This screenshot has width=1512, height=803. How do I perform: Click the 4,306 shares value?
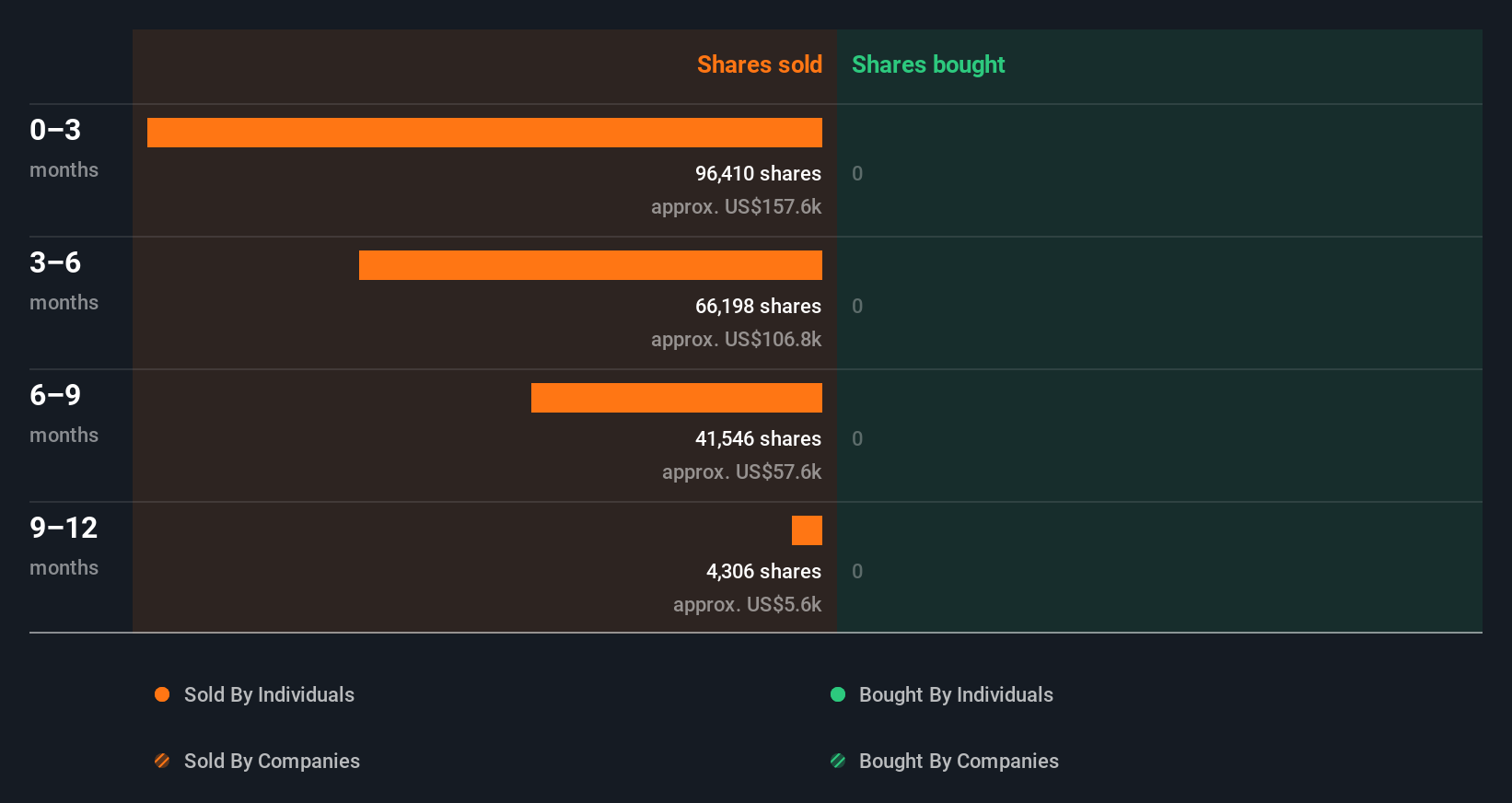(x=763, y=571)
